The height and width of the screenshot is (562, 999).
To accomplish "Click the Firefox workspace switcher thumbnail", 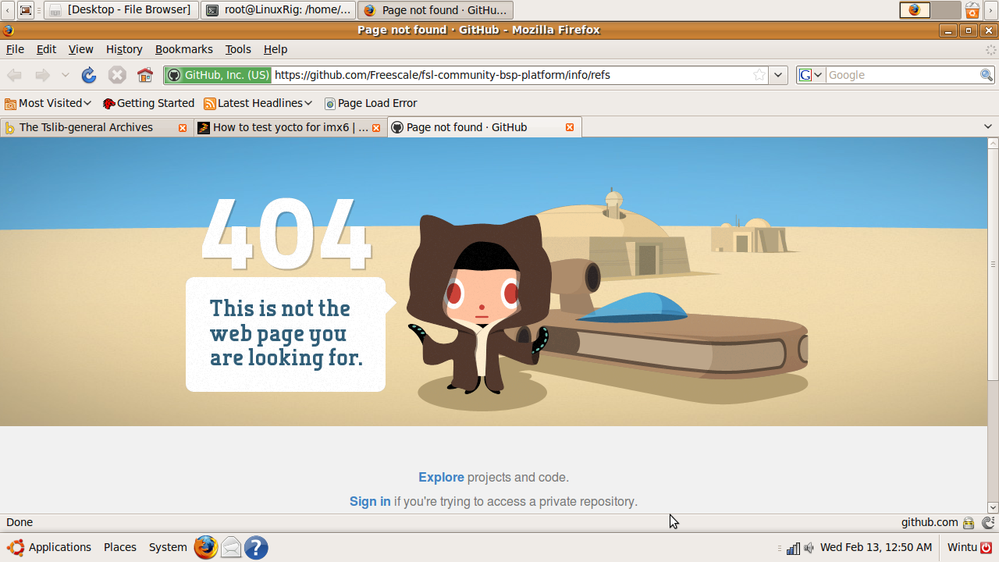I will click(x=914, y=10).
